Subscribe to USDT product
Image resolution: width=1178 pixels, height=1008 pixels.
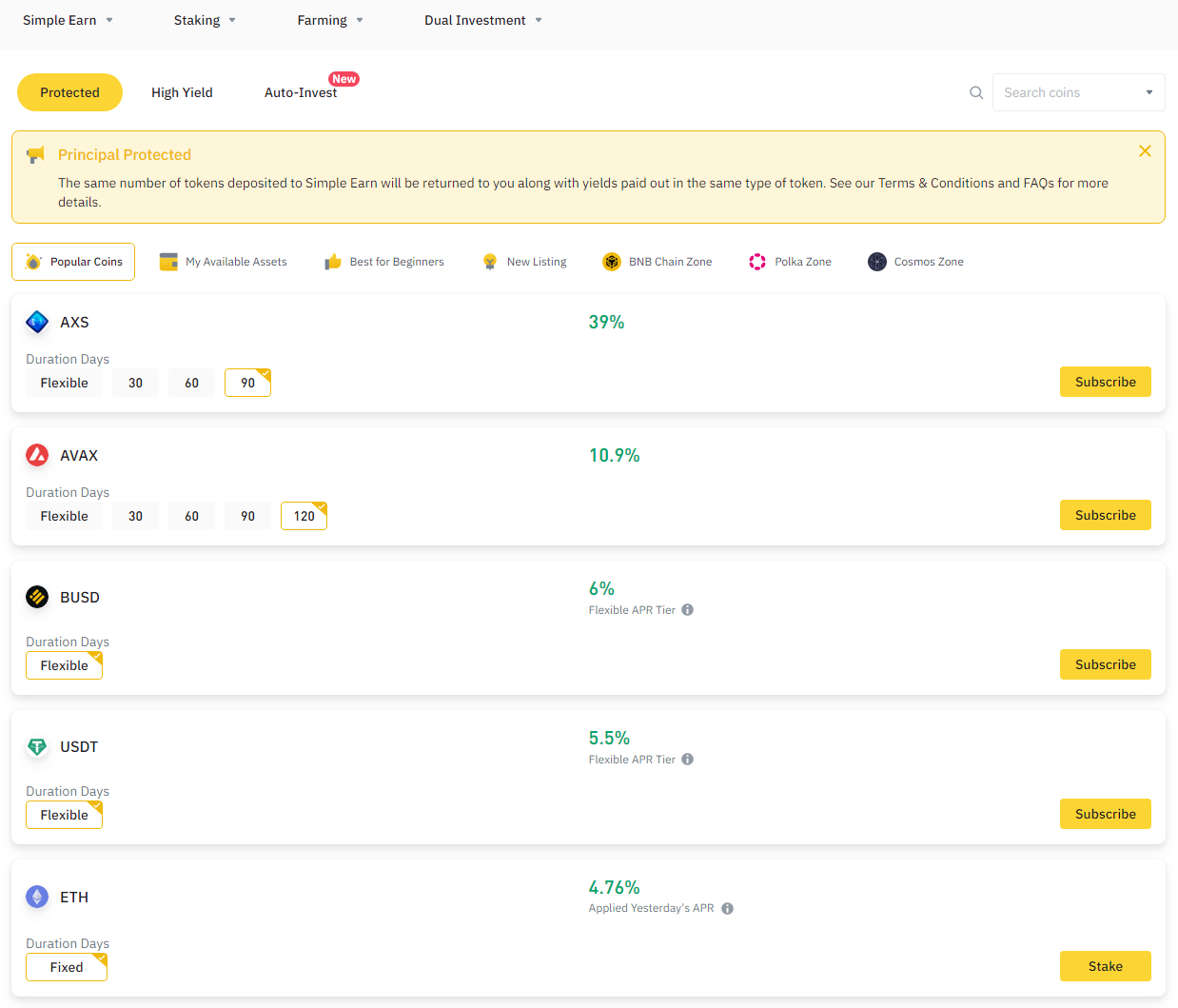[x=1106, y=814]
